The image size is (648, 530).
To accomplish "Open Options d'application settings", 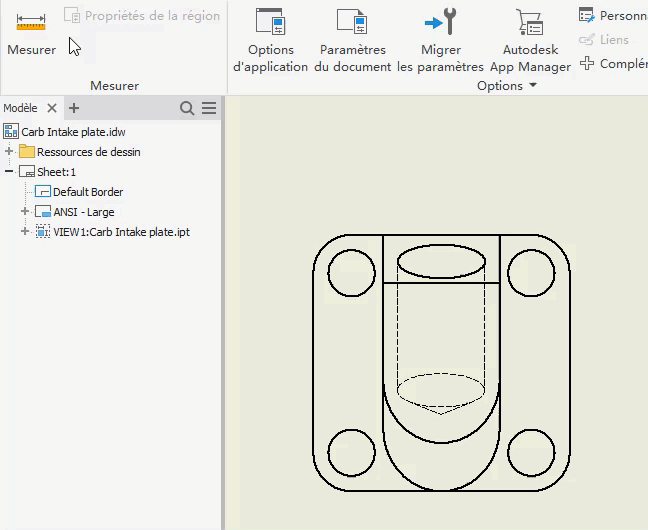I will 270,22.
